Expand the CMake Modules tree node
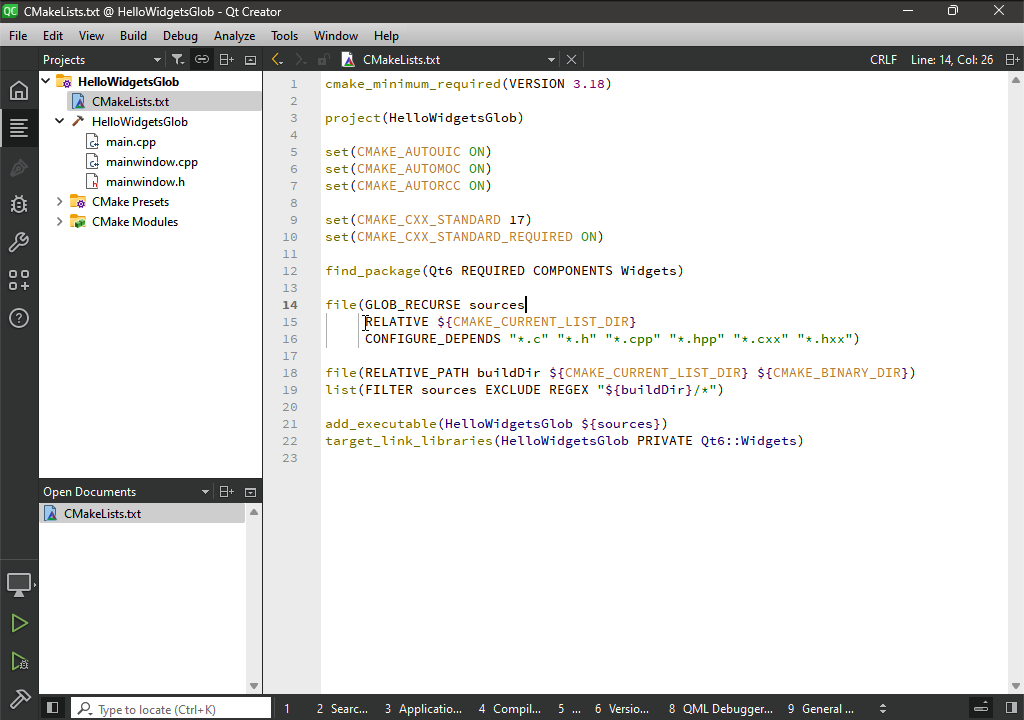This screenshot has height=720, width=1024. (x=60, y=222)
